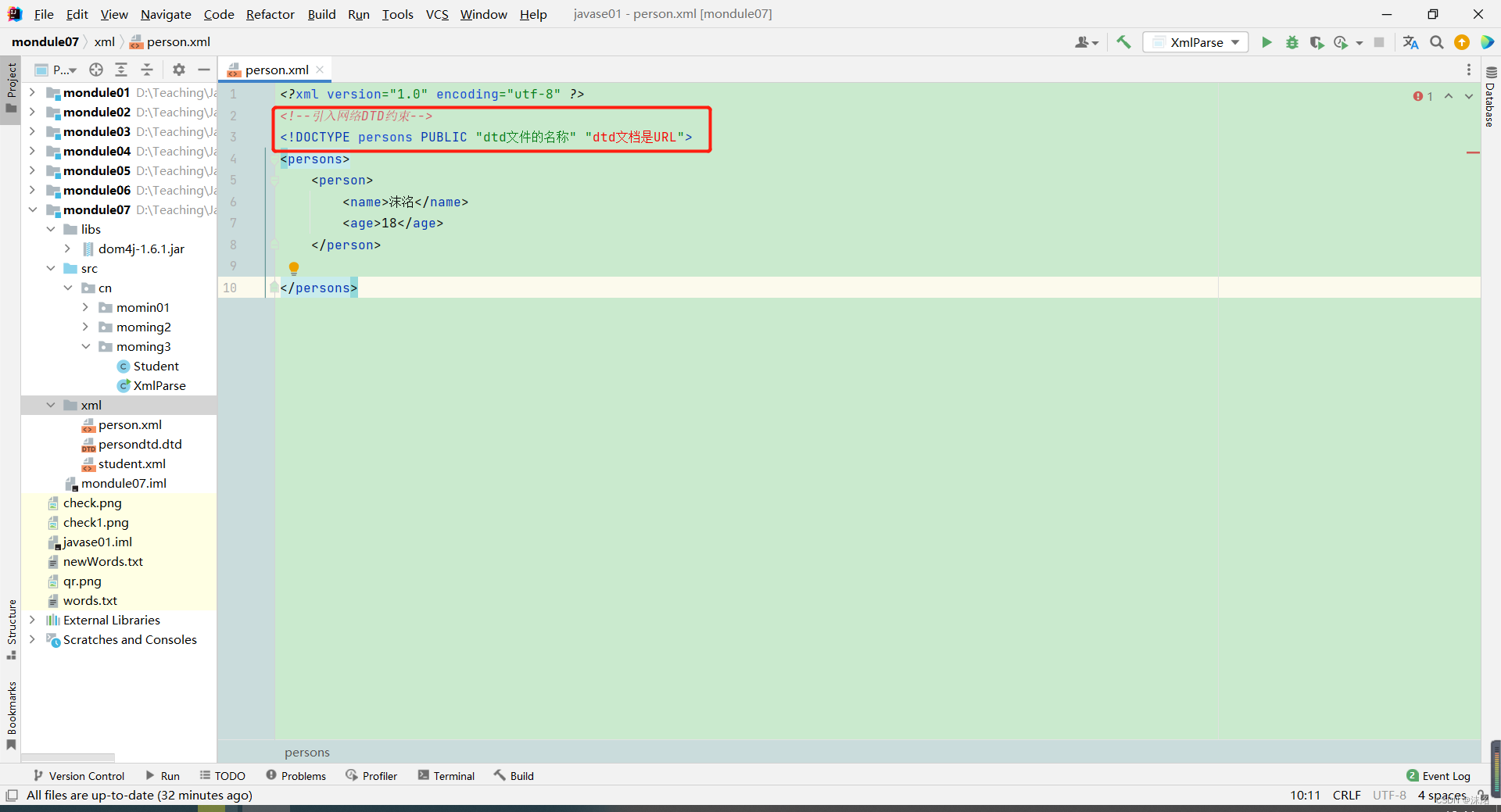Open the Terminal tool window
The image size is (1501, 812).
click(446, 775)
